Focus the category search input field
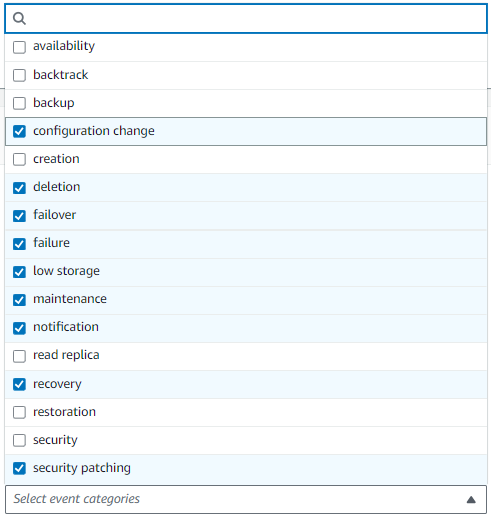 (246, 19)
